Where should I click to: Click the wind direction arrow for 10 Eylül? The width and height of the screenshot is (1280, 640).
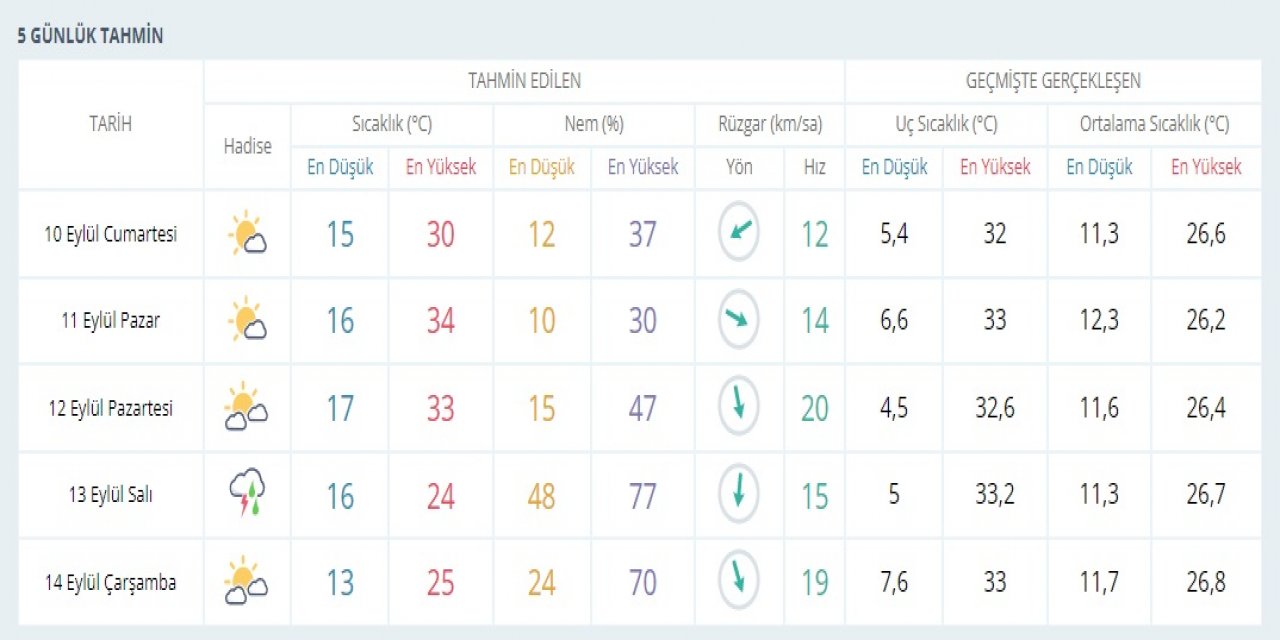pyautogui.click(x=739, y=233)
